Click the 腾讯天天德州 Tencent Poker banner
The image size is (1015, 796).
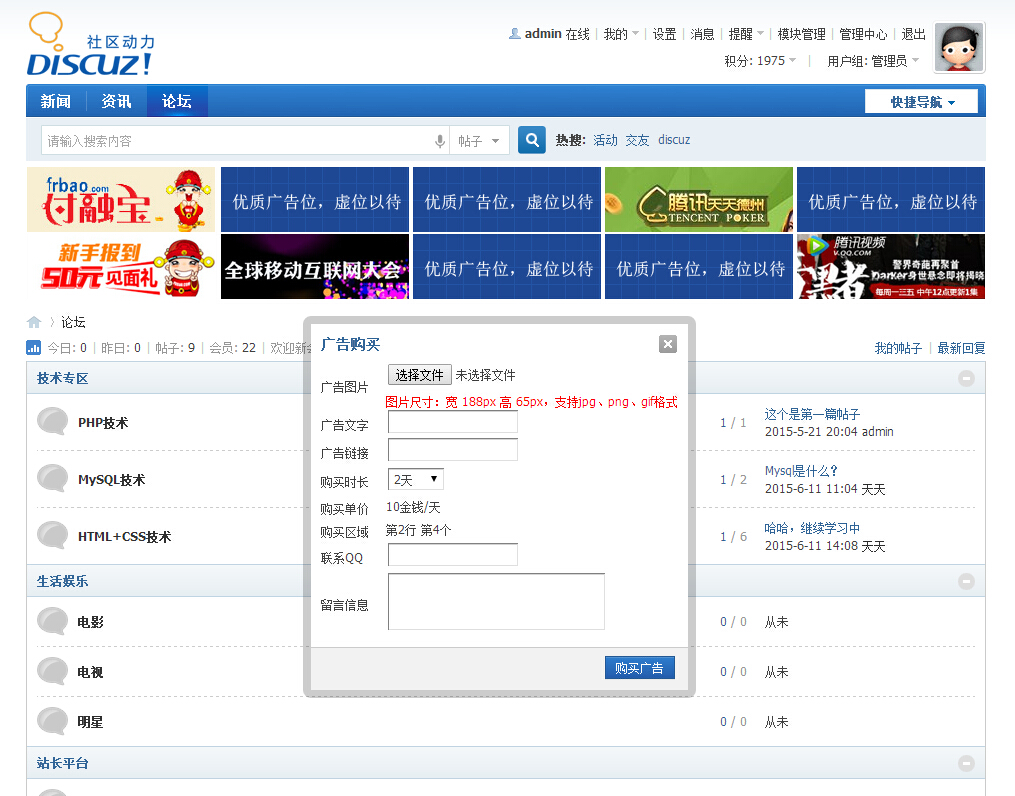pos(698,199)
